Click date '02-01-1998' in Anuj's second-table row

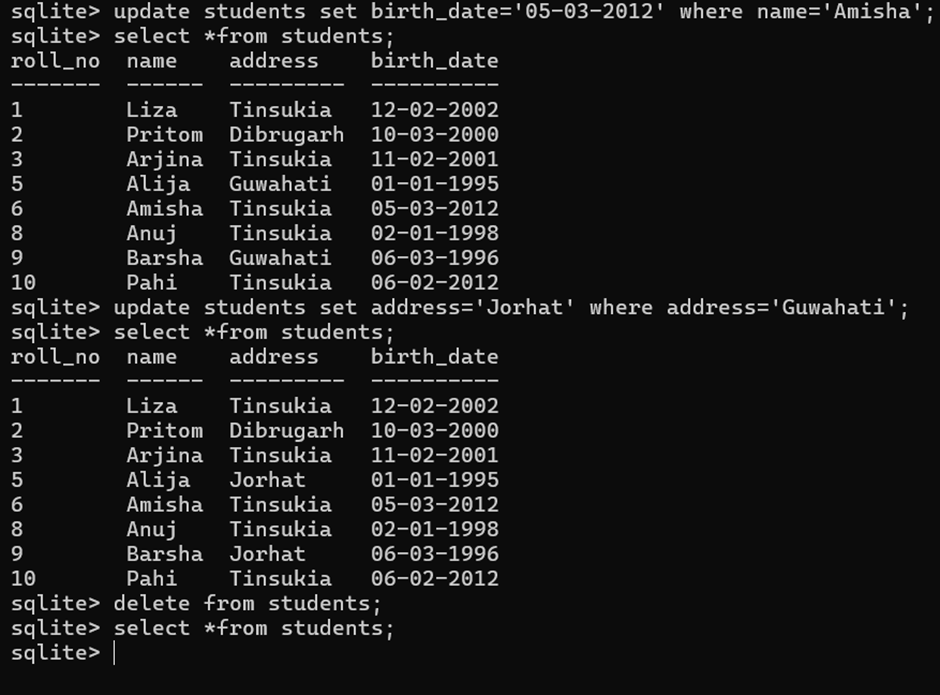(435, 529)
